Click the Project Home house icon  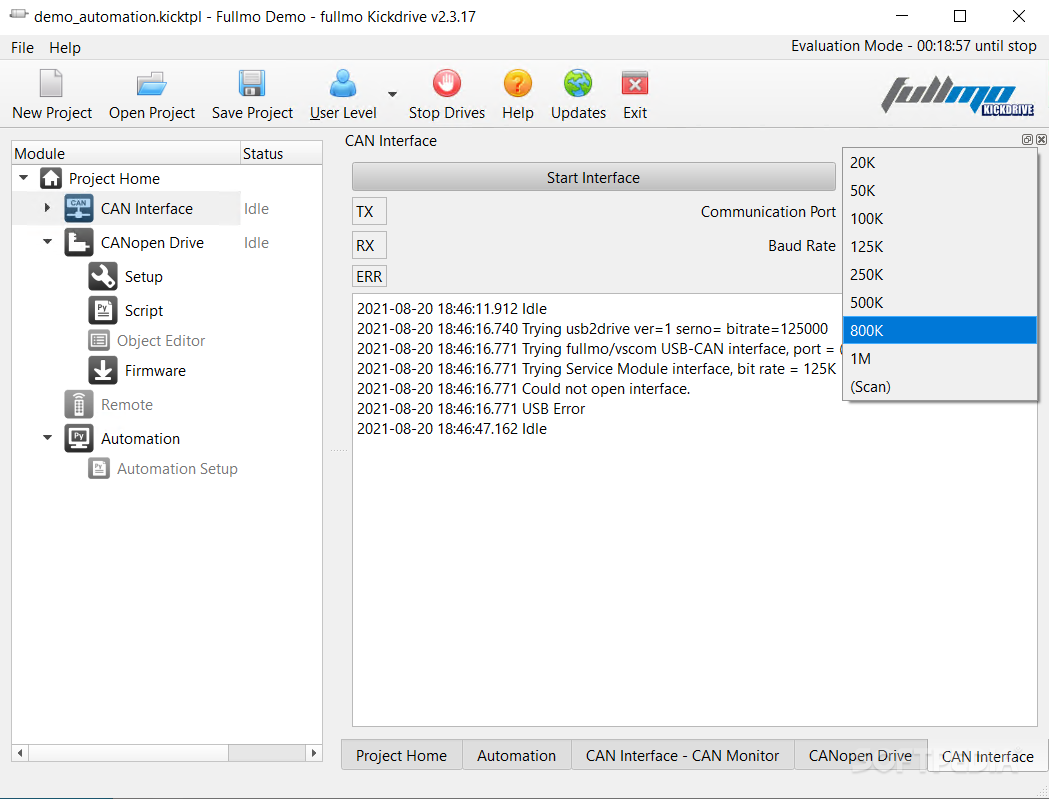(51, 179)
